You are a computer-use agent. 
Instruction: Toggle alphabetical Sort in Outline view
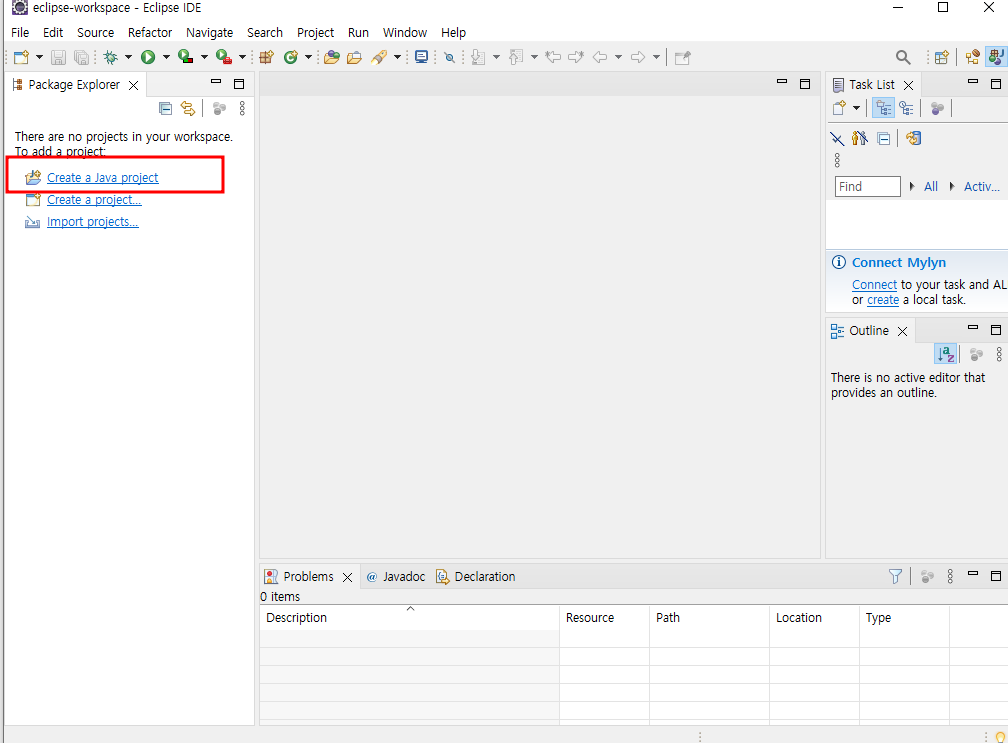pyautogui.click(x=946, y=354)
